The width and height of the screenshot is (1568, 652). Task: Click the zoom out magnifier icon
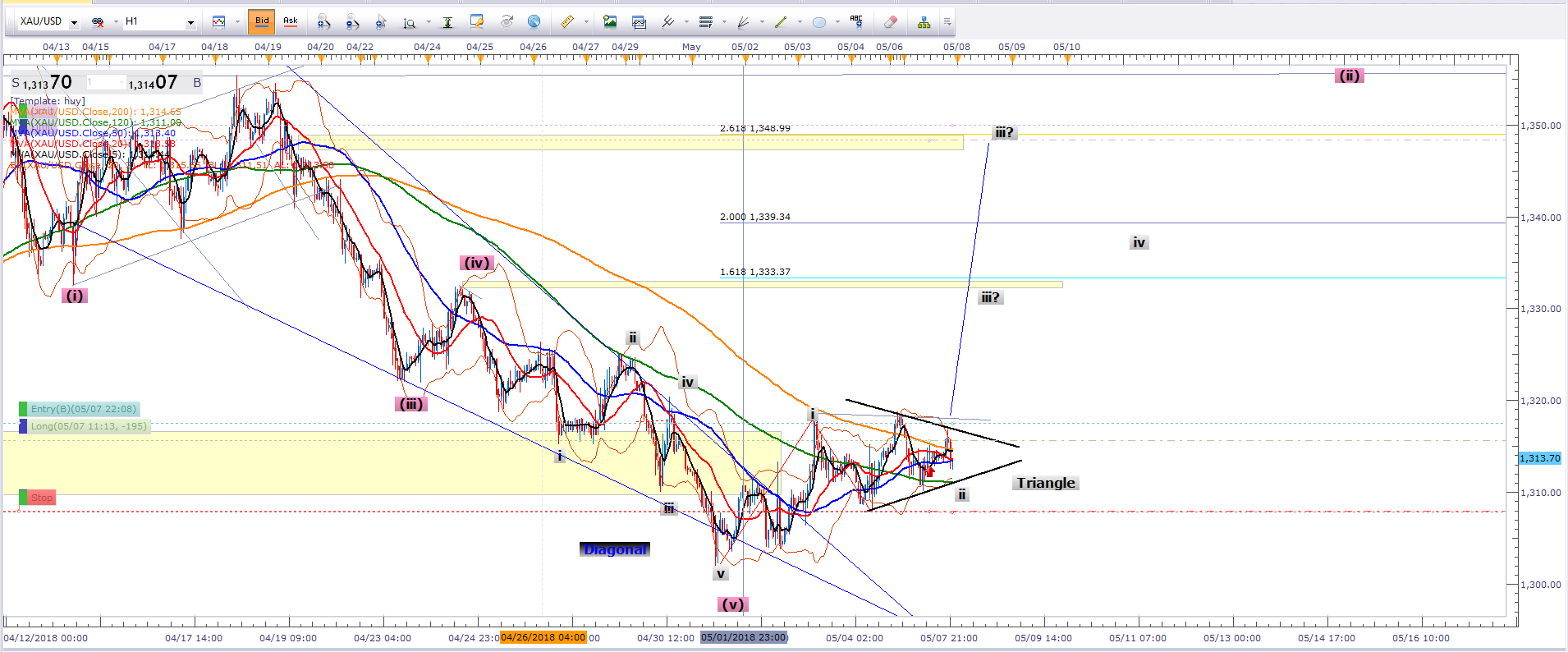coord(352,22)
